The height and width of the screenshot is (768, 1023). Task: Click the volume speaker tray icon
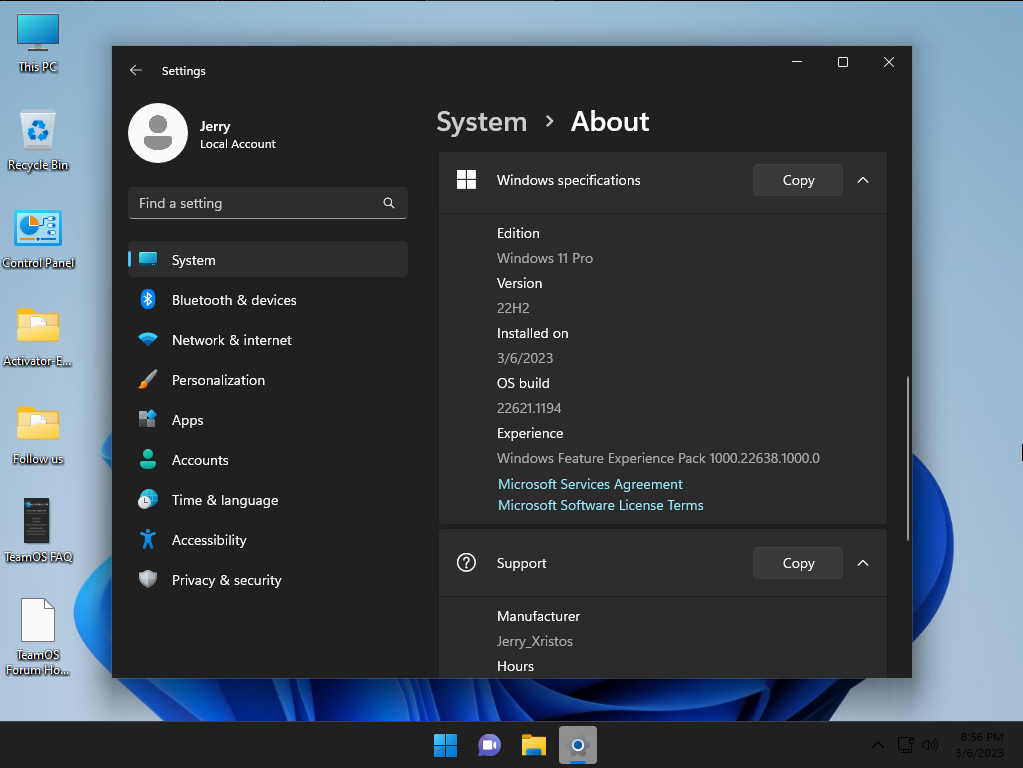(930, 745)
